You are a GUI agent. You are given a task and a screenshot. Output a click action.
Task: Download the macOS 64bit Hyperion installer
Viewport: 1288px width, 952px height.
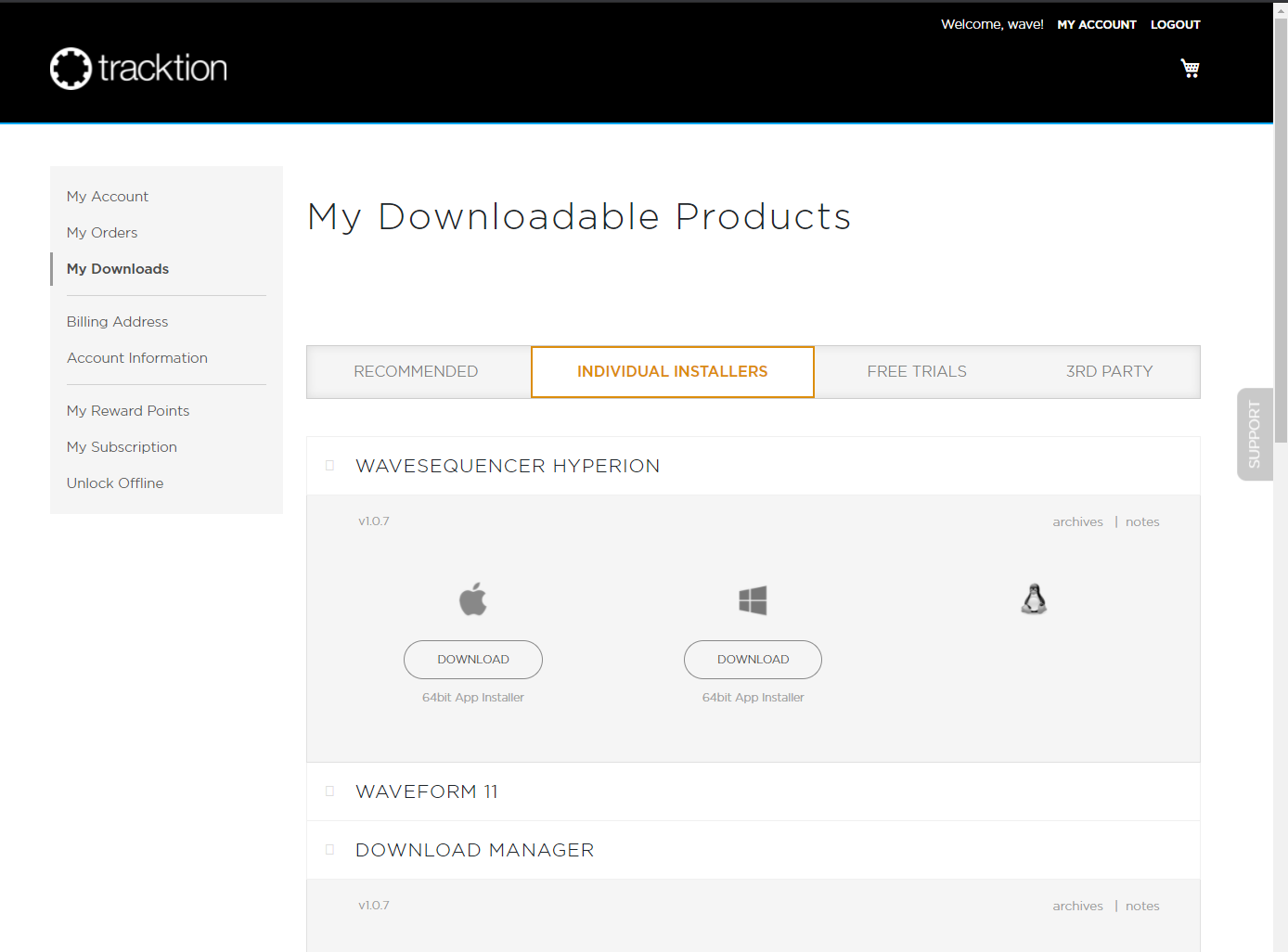coord(473,660)
